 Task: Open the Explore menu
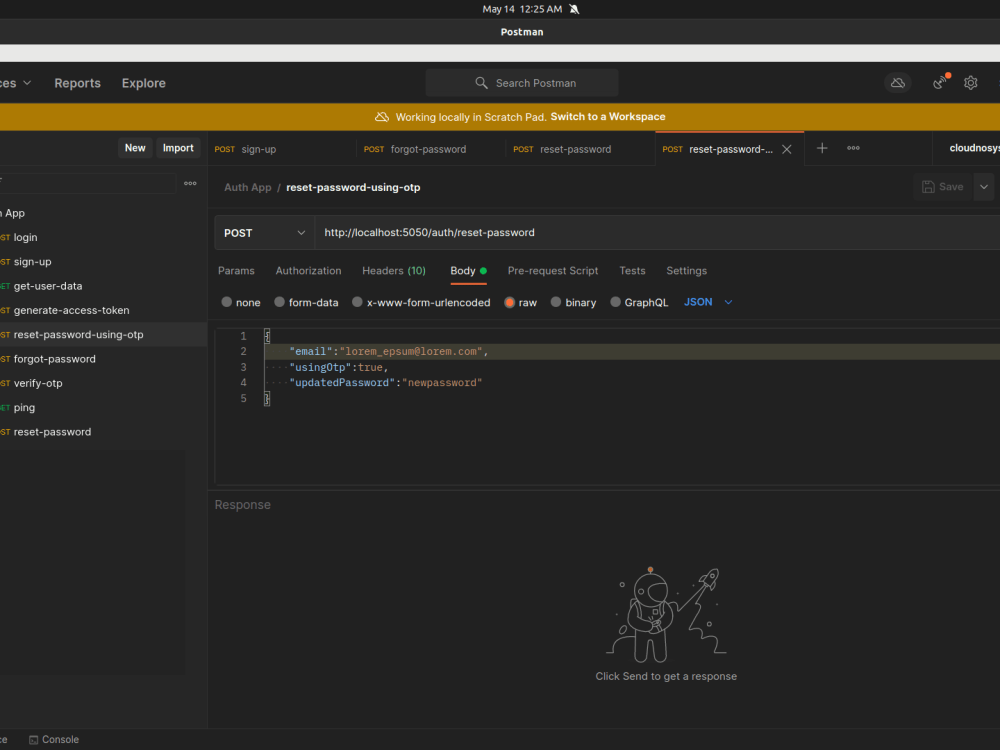[143, 83]
